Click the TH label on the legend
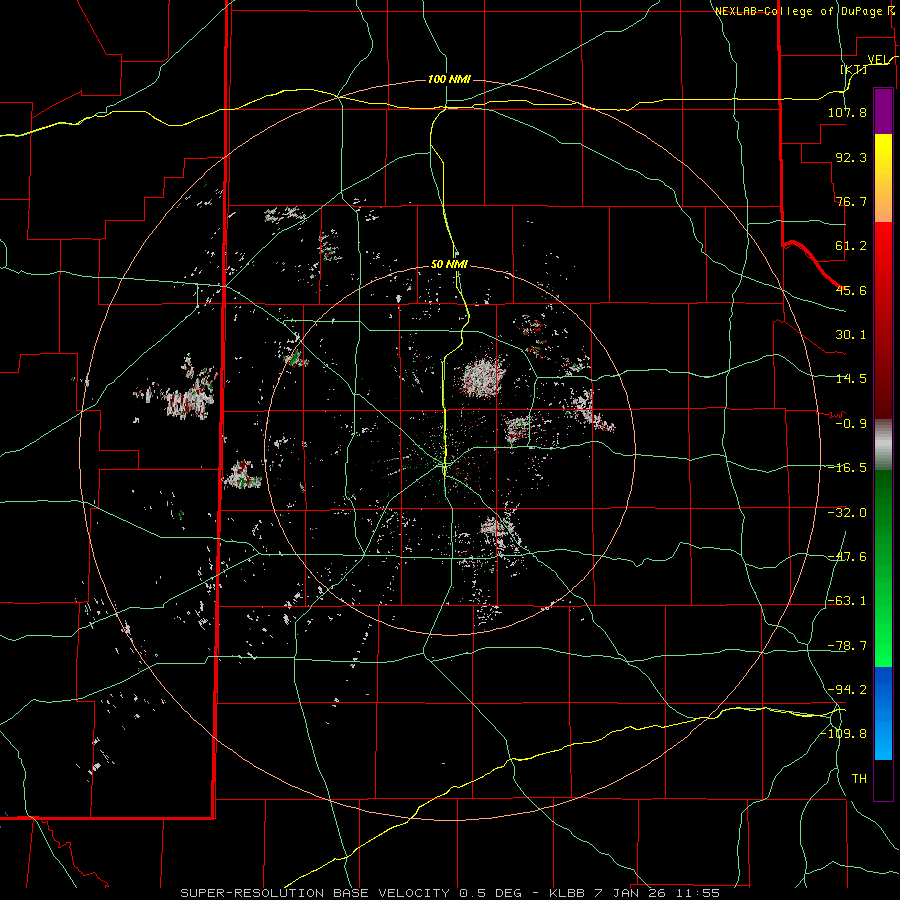 pyautogui.click(x=859, y=778)
